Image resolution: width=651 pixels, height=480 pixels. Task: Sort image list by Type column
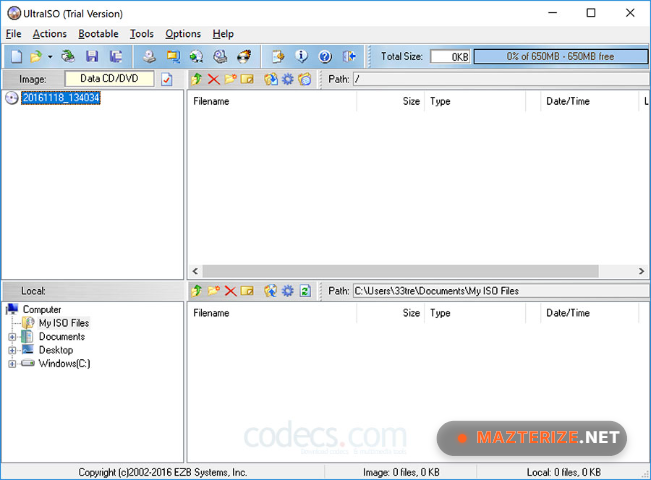(x=475, y=101)
